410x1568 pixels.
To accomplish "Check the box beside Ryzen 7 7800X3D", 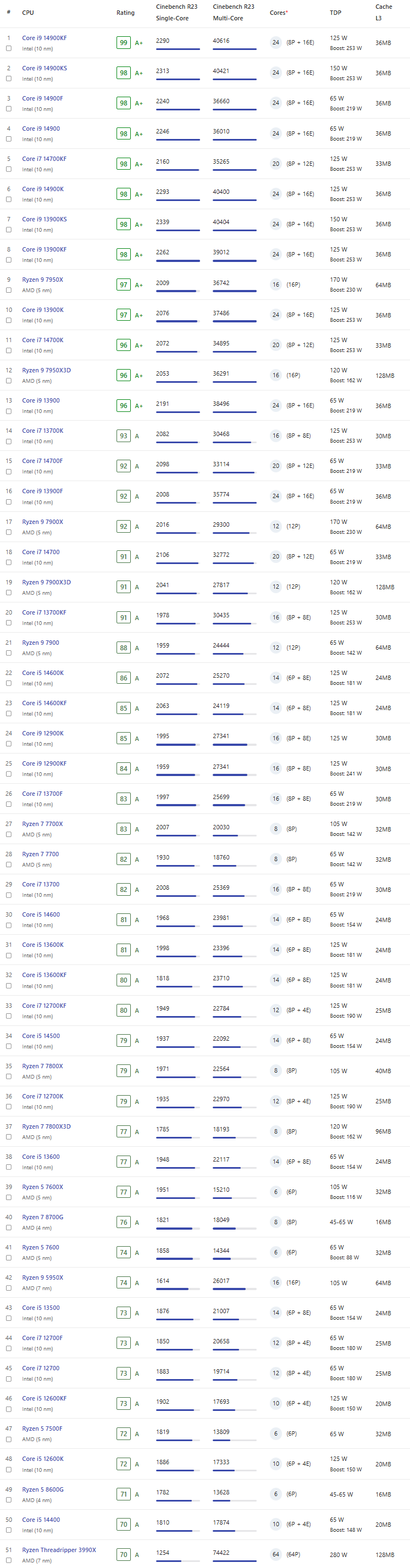I will pos(9,1137).
